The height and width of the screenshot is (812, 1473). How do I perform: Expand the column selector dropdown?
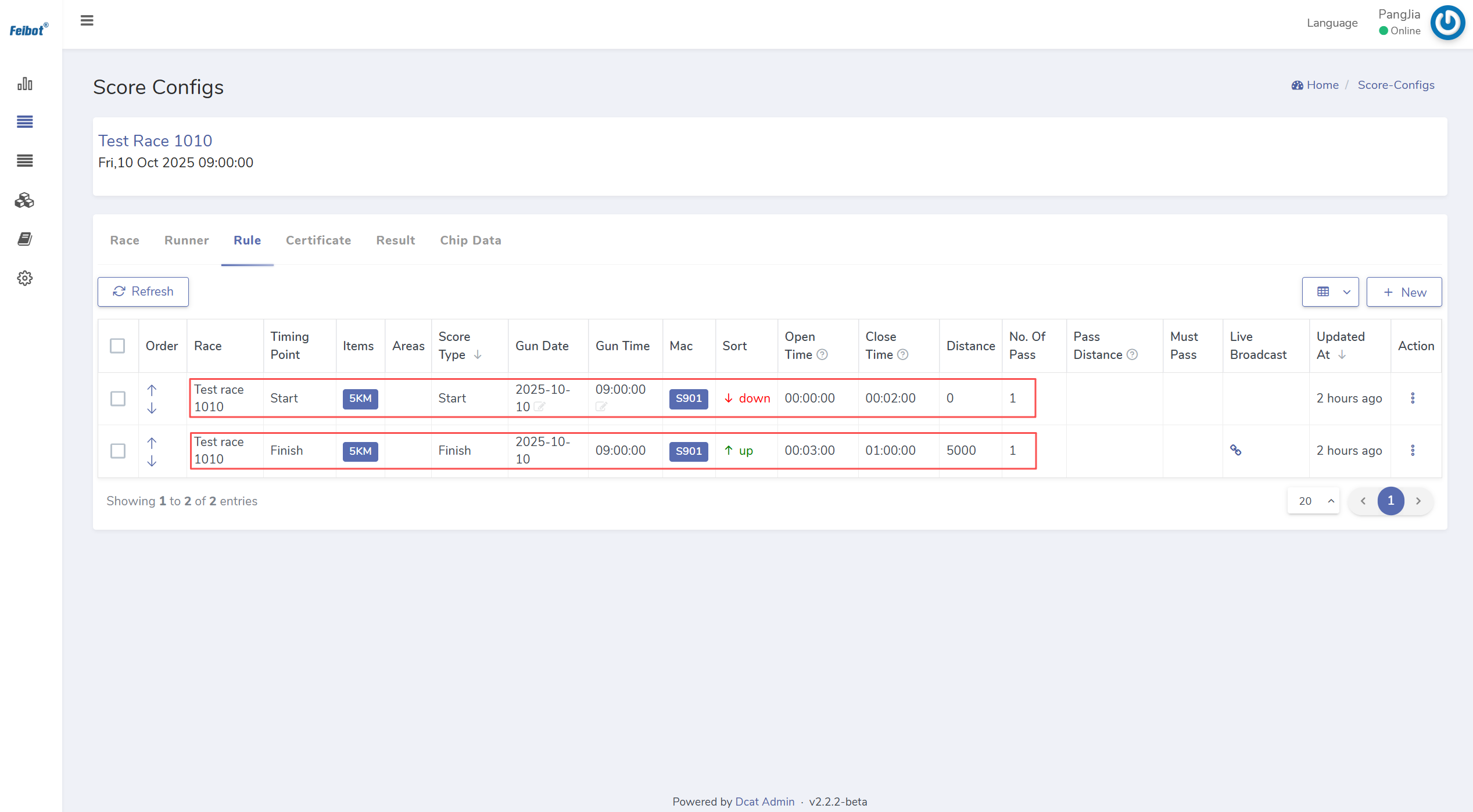1330,292
